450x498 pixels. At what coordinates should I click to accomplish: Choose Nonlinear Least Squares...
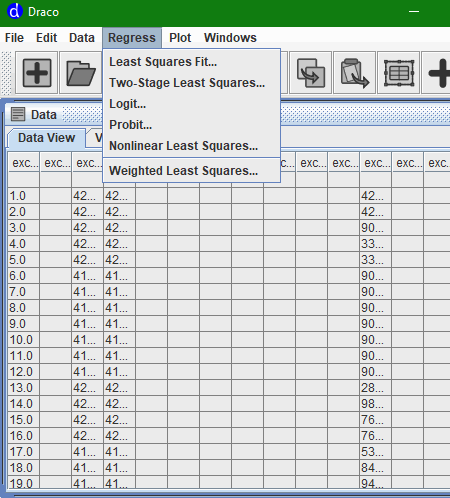point(192,146)
